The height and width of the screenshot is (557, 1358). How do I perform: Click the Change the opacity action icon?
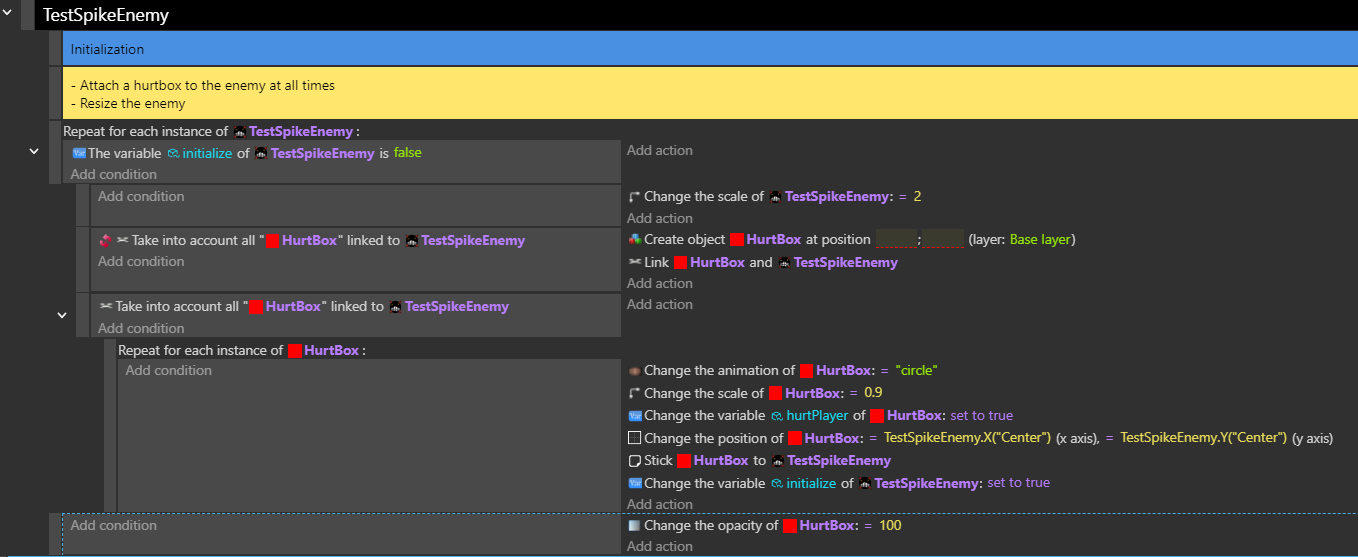click(634, 526)
